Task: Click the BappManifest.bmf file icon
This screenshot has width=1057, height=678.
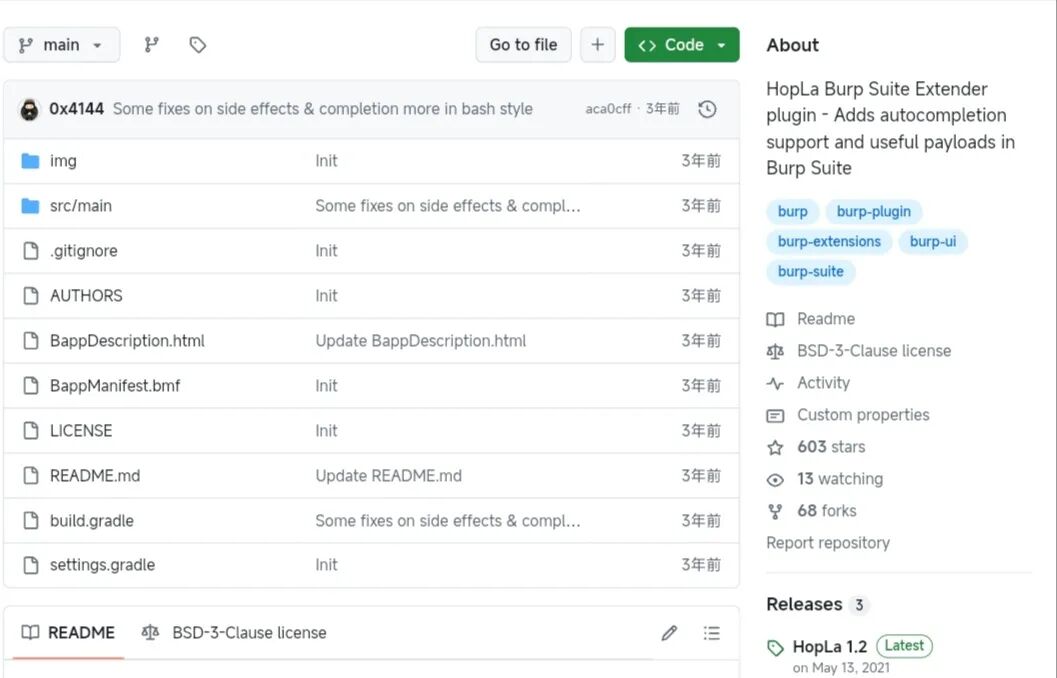Action: (x=30, y=386)
